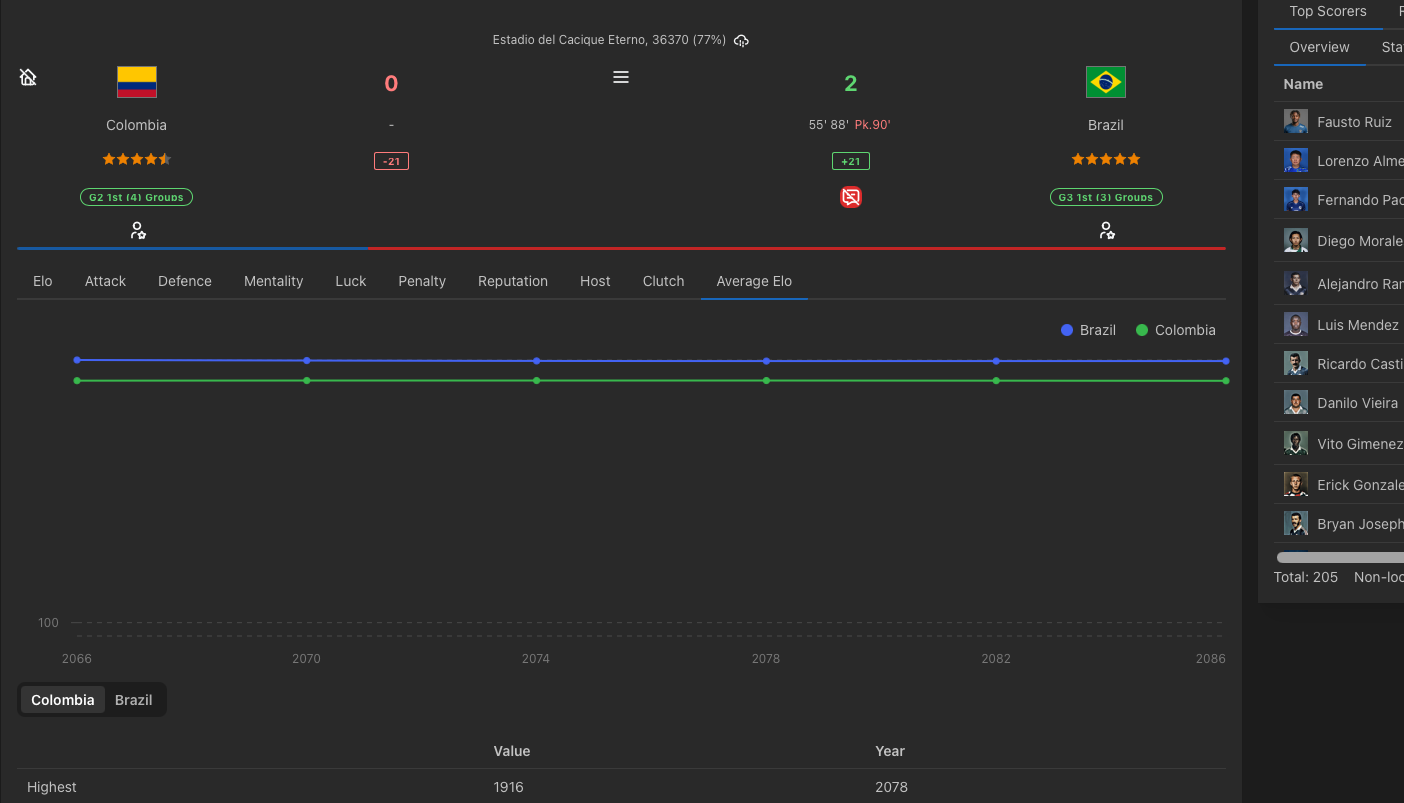Open Colombia's manager icon under its group badge

[x=138, y=231]
